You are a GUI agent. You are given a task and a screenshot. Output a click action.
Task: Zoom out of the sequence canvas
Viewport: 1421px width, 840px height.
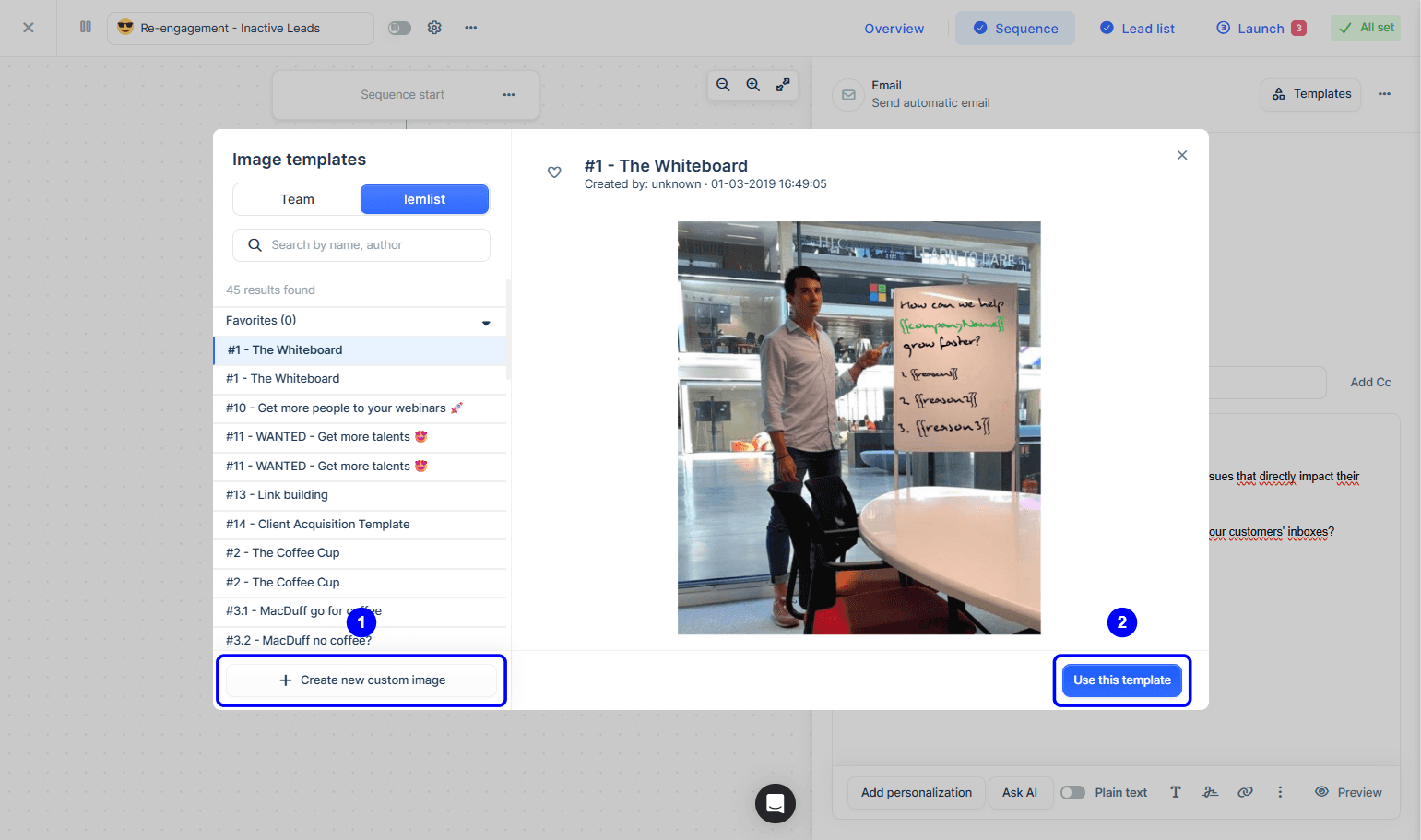click(x=723, y=85)
